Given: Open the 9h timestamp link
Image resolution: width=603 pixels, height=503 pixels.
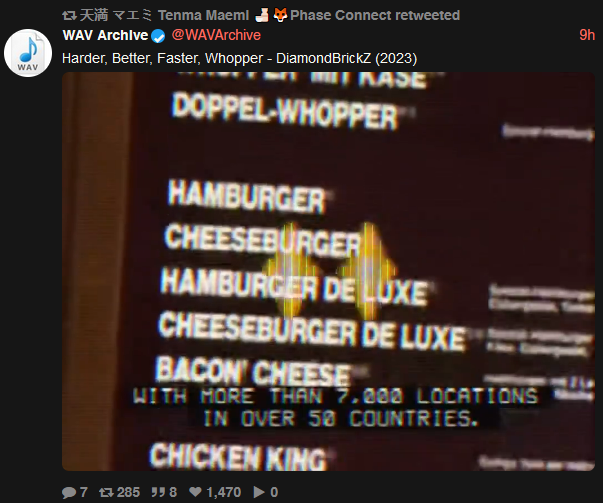Looking at the screenshot, I should [x=587, y=35].
